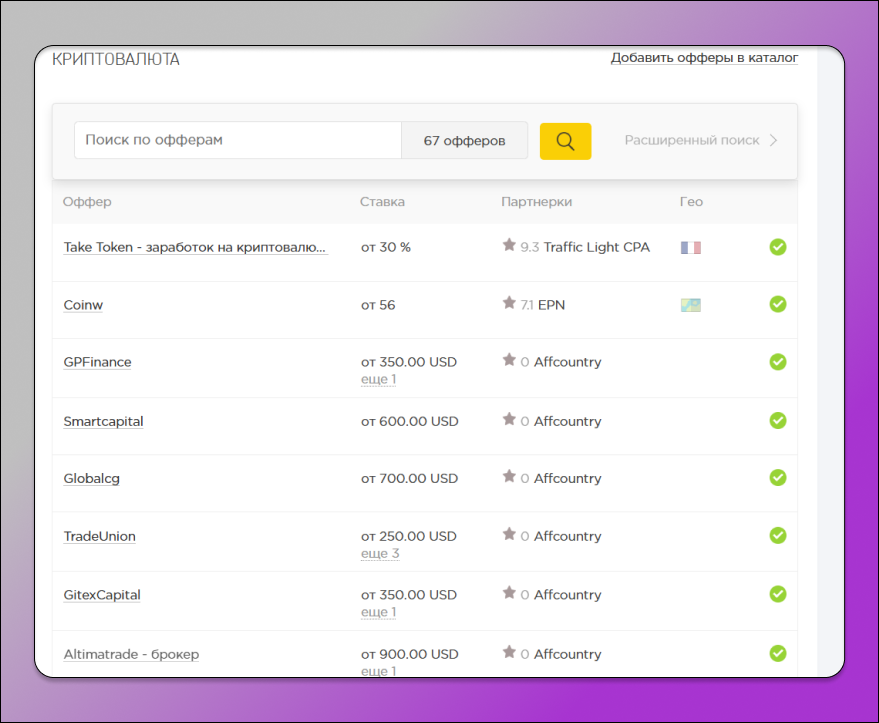This screenshot has width=879, height=723.
Task: Click green checkmark in Globalcg row
Action: point(777,478)
